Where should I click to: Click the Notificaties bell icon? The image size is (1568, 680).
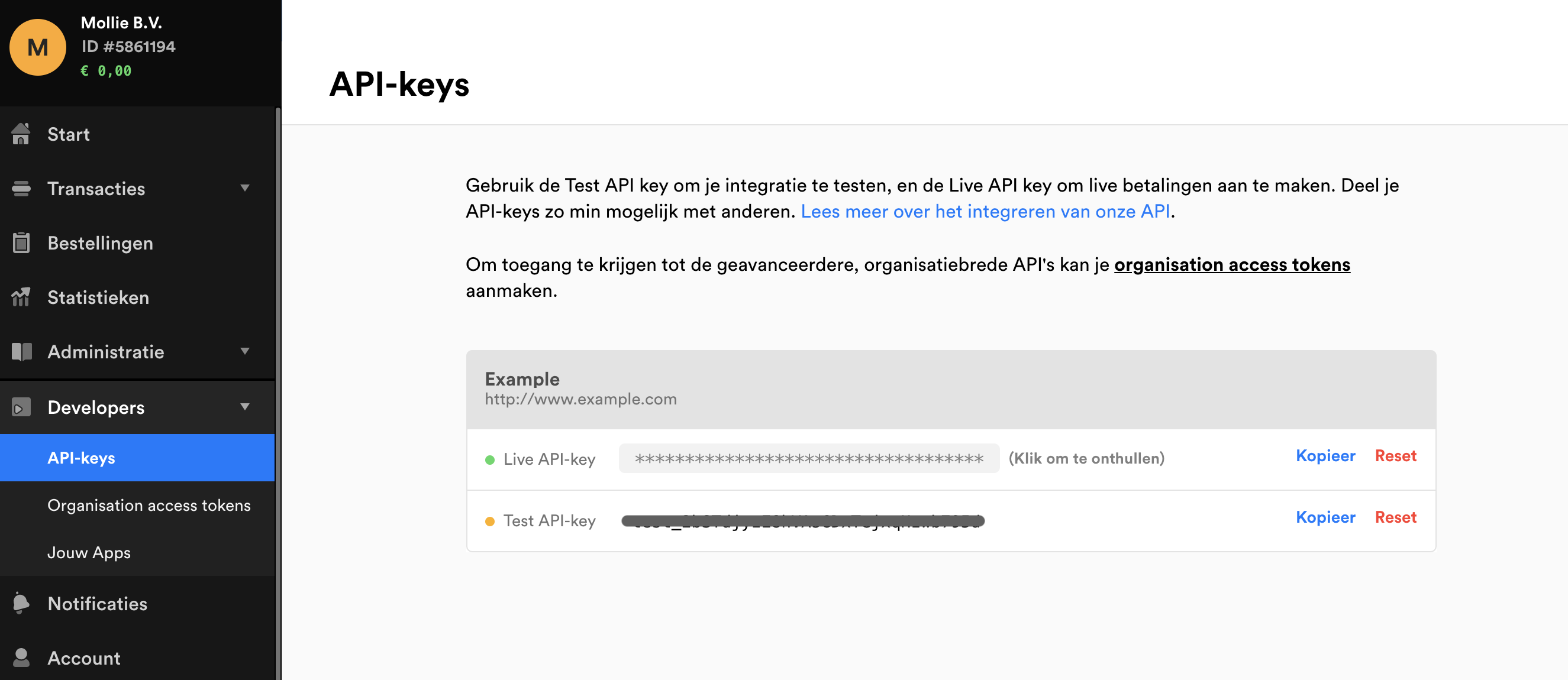pyautogui.click(x=21, y=603)
